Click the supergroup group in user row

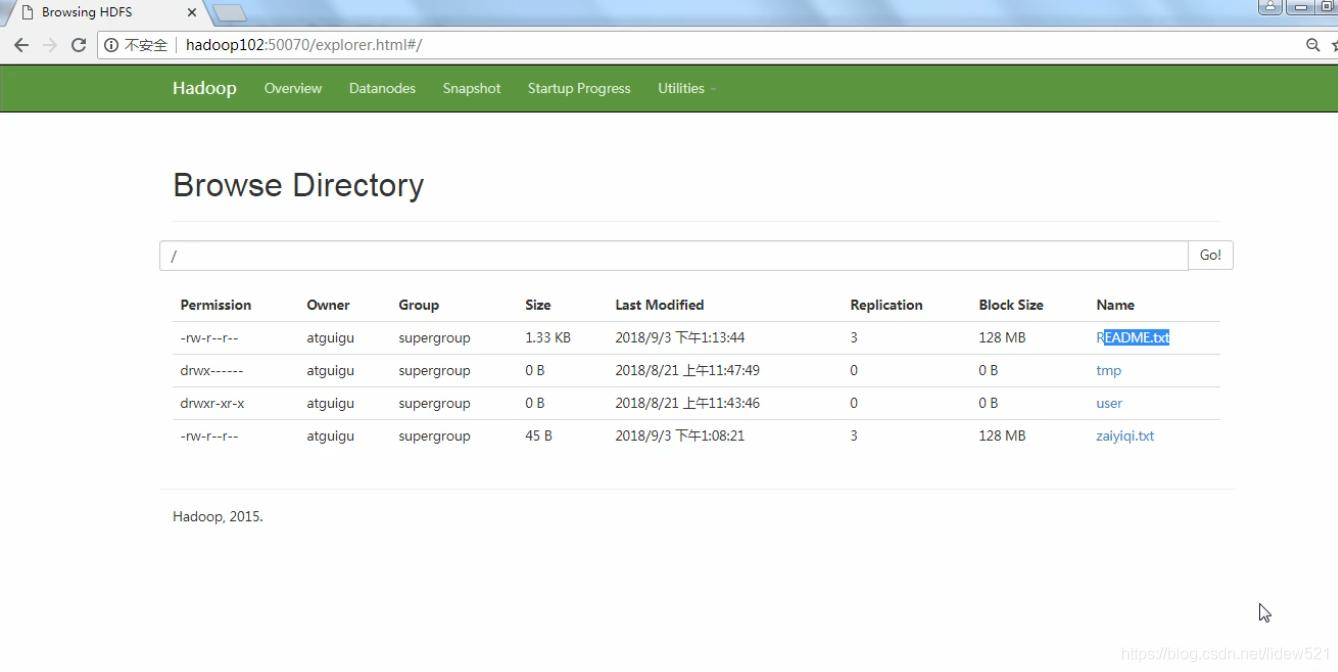(434, 404)
